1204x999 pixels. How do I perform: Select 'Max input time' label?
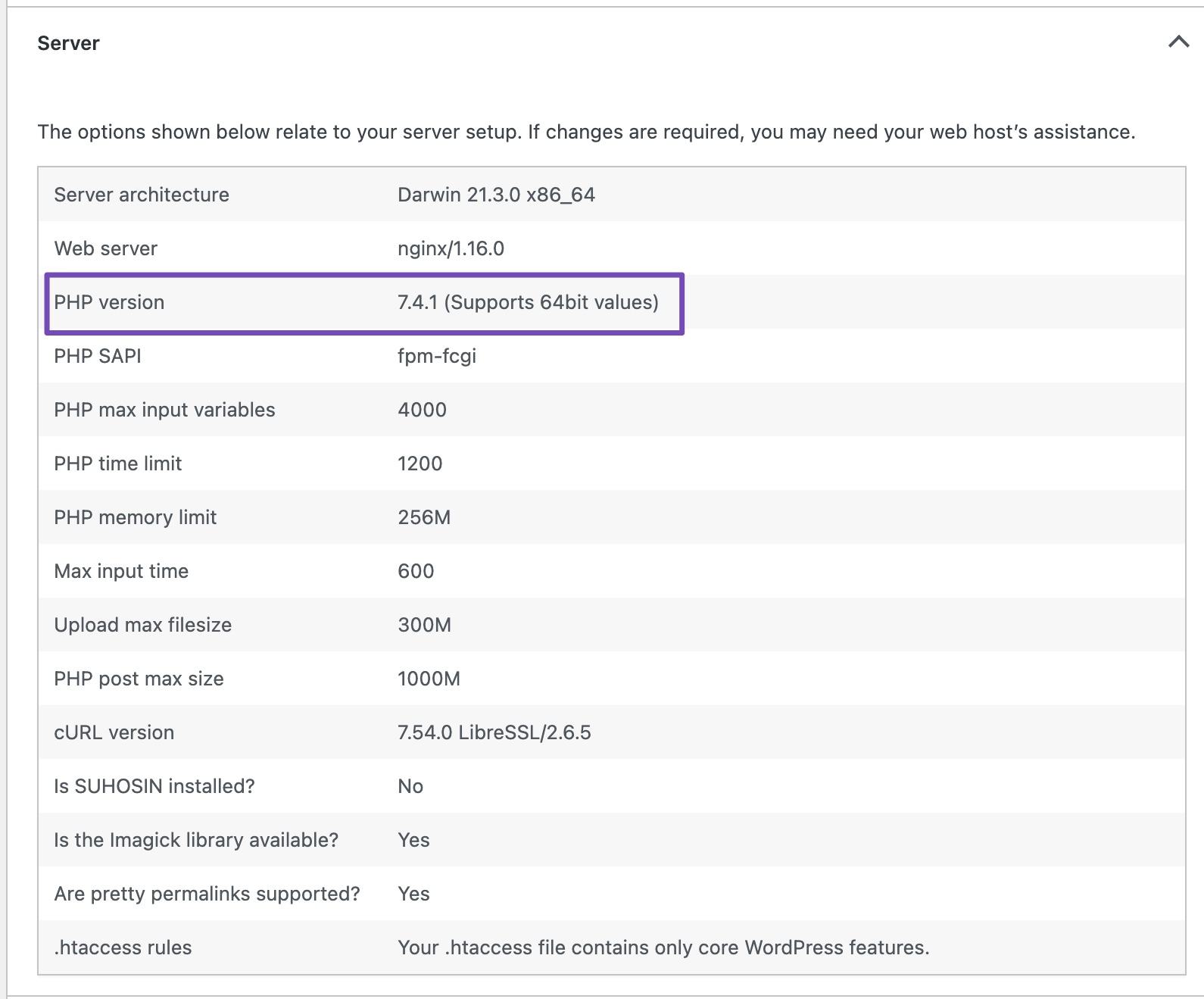pyautogui.click(x=121, y=571)
